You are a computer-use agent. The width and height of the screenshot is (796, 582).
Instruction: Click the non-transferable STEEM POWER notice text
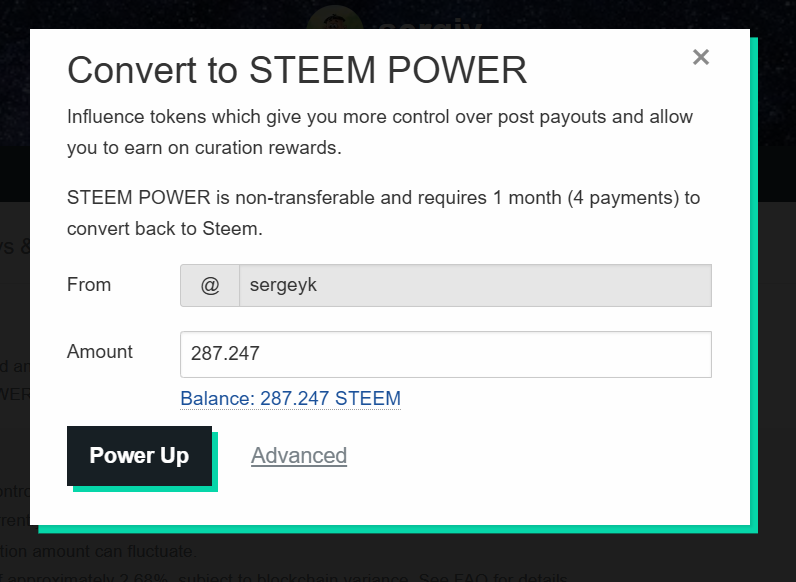click(x=383, y=213)
